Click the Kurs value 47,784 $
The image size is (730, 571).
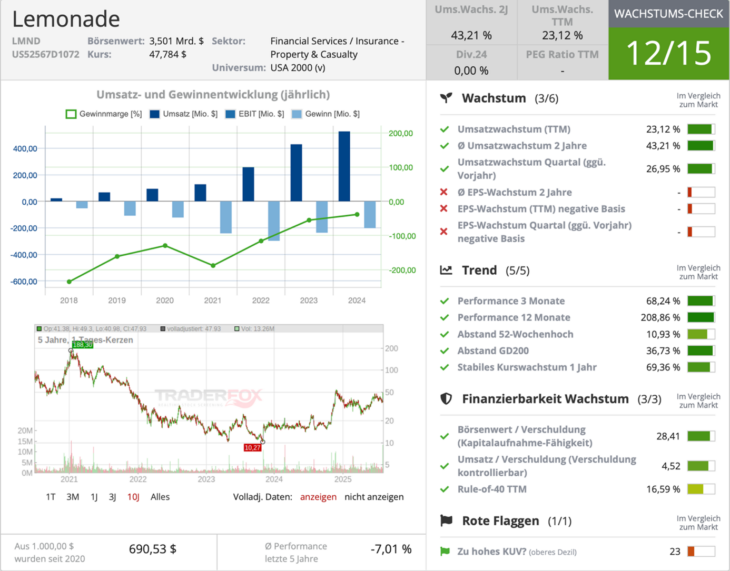click(x=168, y=54)
